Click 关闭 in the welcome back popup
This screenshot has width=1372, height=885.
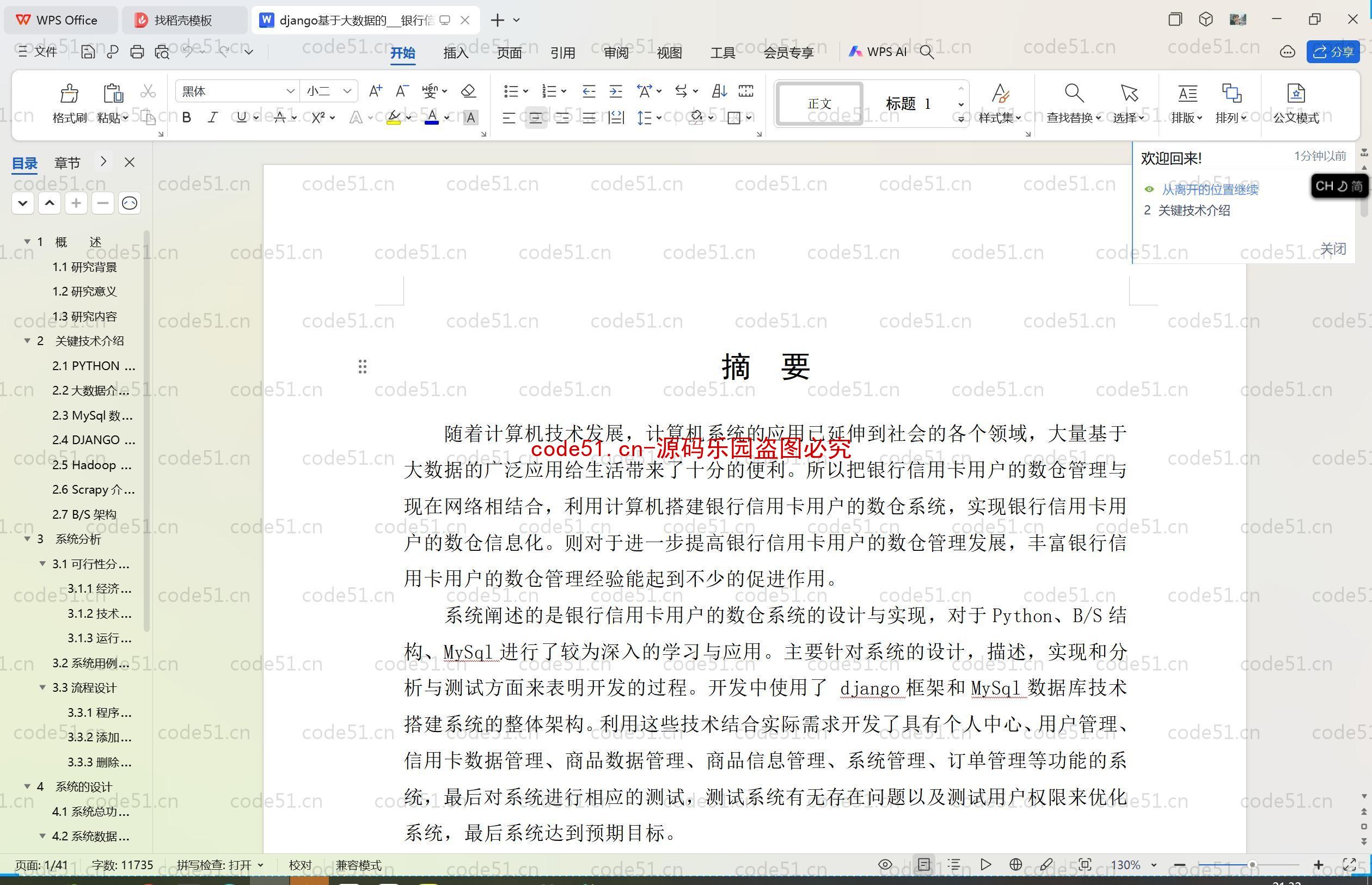coord(1332,248)
